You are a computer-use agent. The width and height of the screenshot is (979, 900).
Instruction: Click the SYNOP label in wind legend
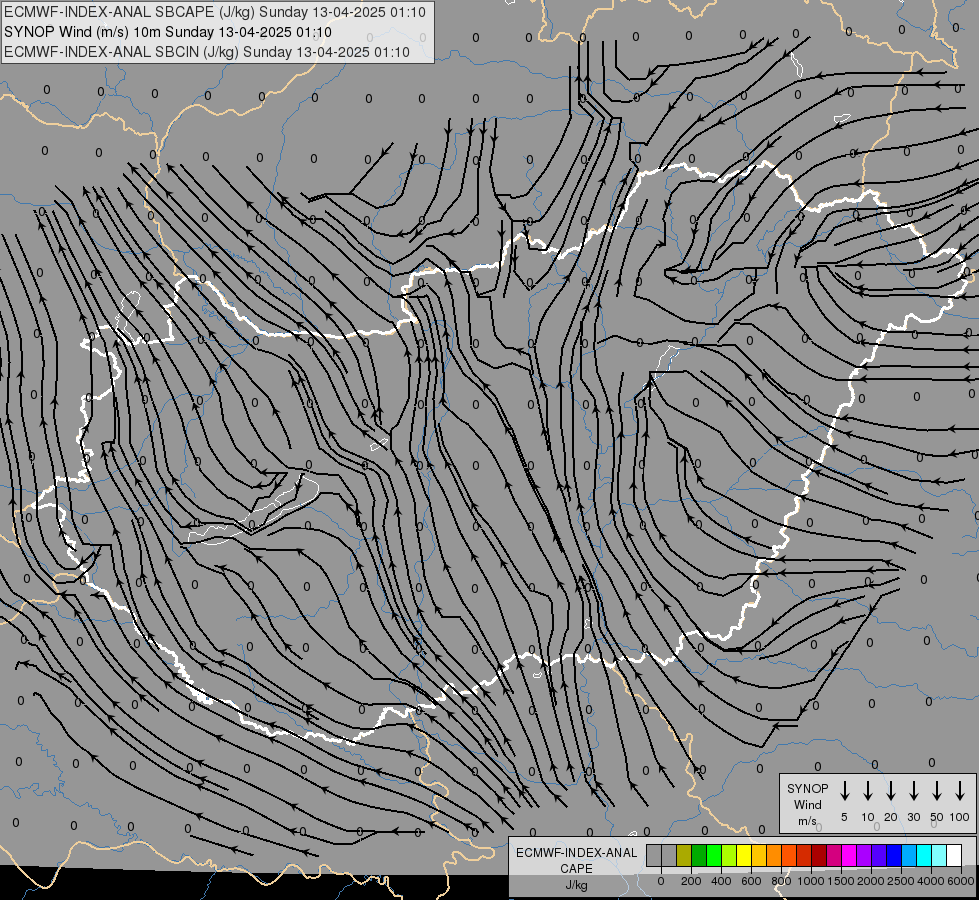pos(807,788)
